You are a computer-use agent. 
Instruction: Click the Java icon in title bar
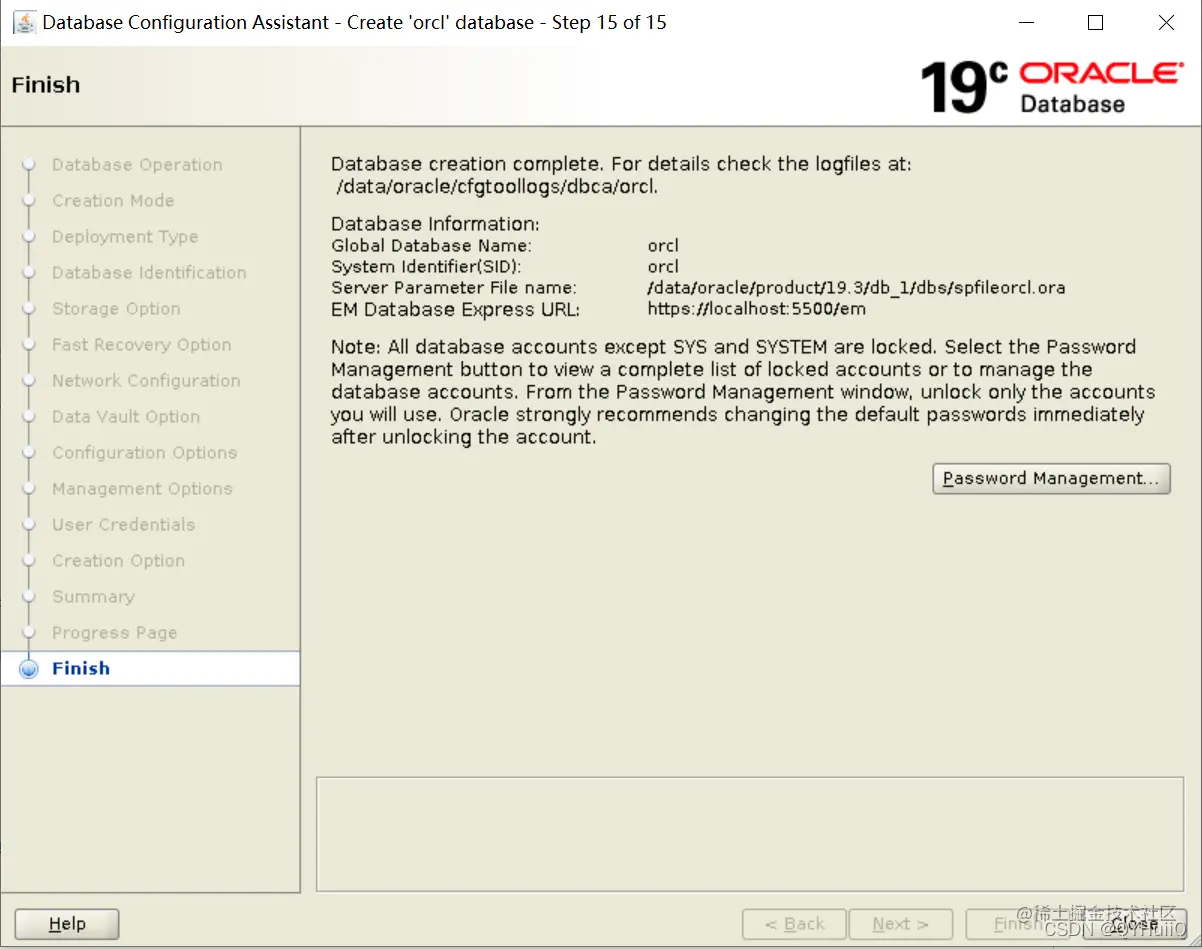[24, 22]
